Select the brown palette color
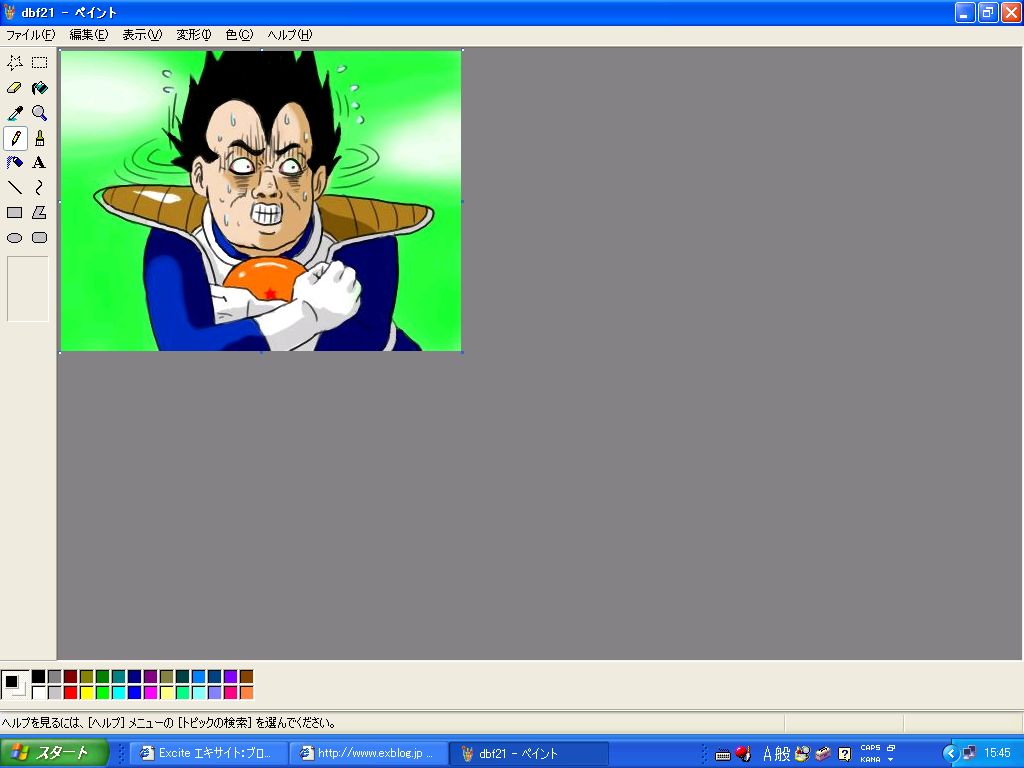 tap(246, 677)
